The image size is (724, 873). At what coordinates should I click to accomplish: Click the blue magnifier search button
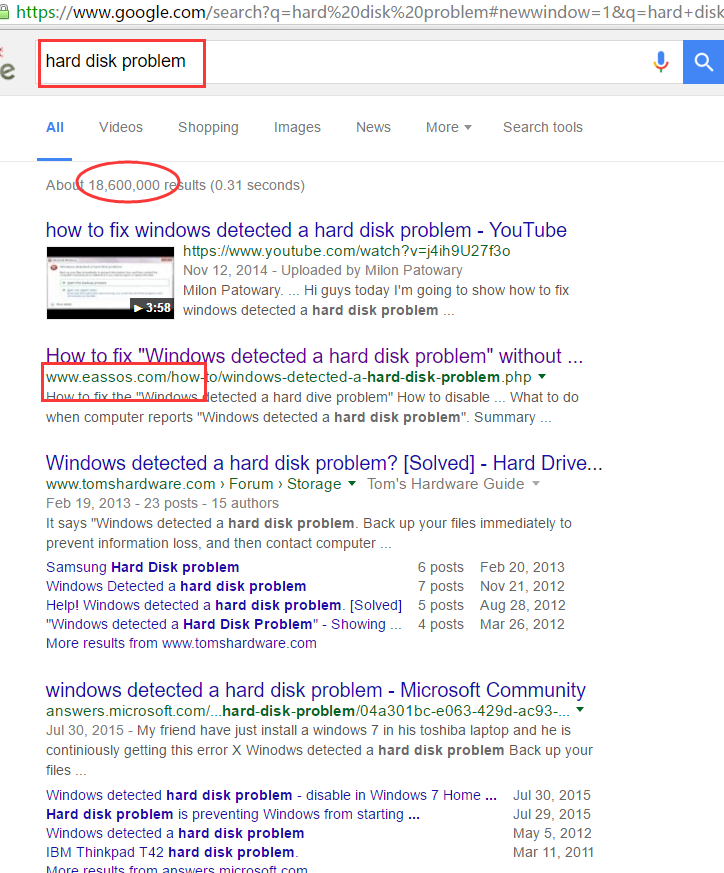703,62
